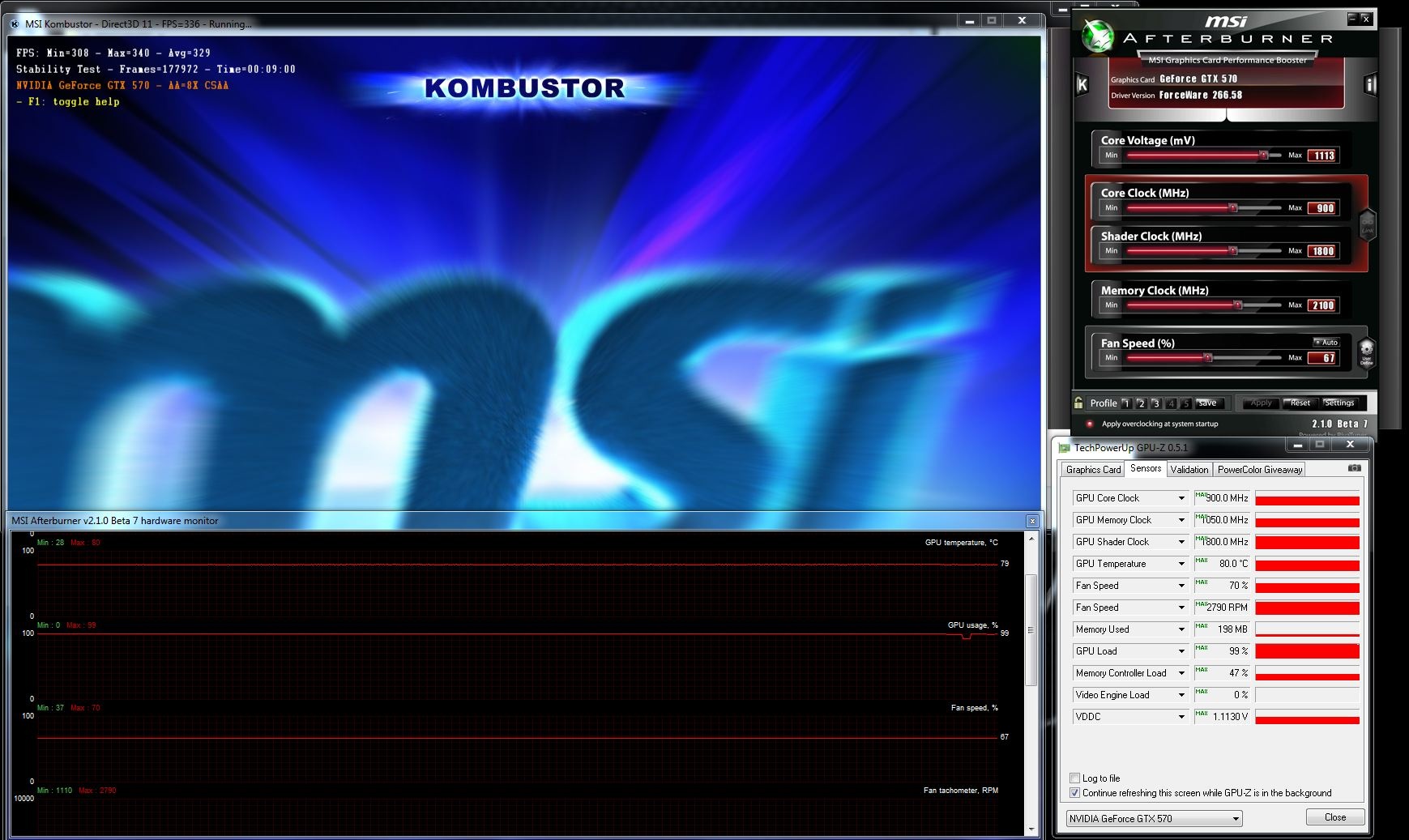1409x840 pixels.
Task: Expand the GPU Core Clock sensor dropdown
Action: [x=1181, y=498]
